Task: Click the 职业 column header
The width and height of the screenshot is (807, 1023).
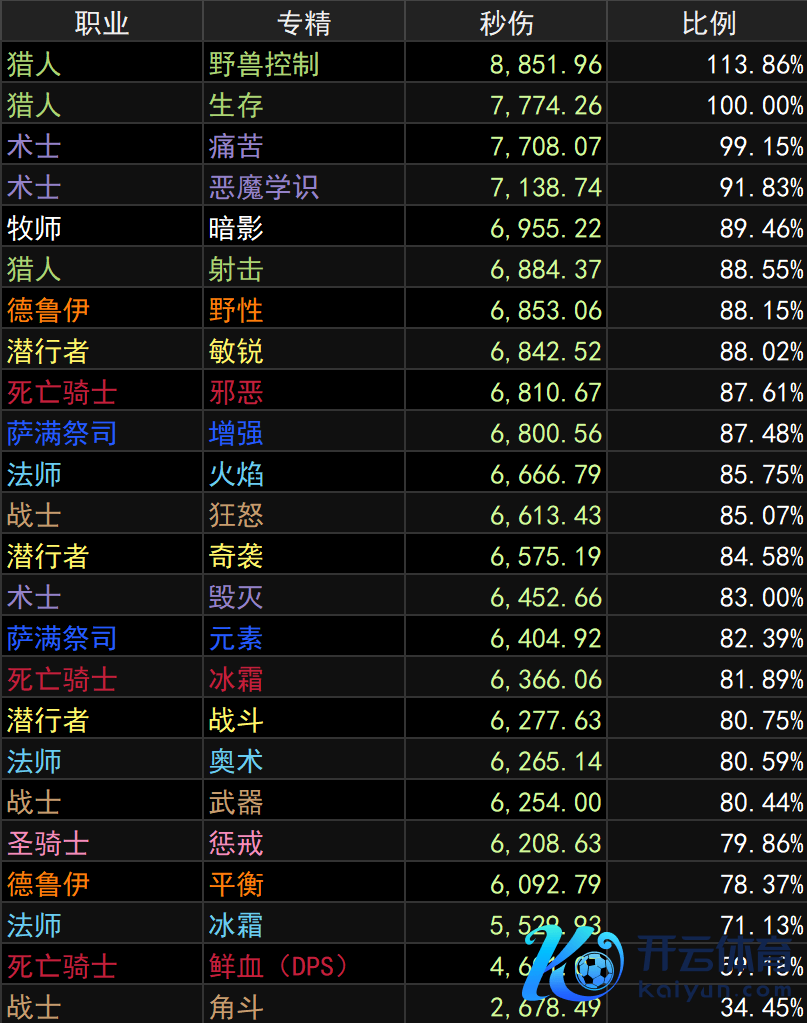Action: (x=102, y=22)
